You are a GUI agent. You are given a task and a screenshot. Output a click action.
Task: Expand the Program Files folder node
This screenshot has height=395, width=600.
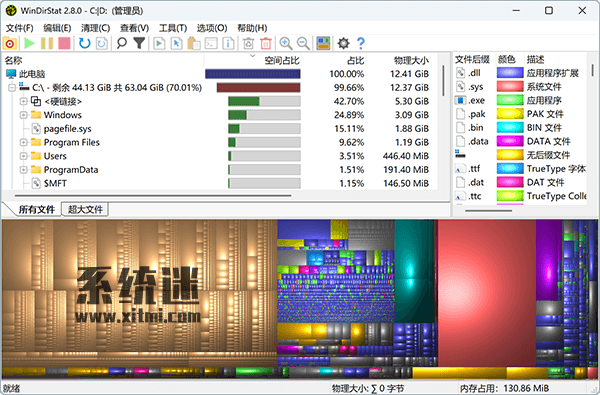(x=23, y=142)
